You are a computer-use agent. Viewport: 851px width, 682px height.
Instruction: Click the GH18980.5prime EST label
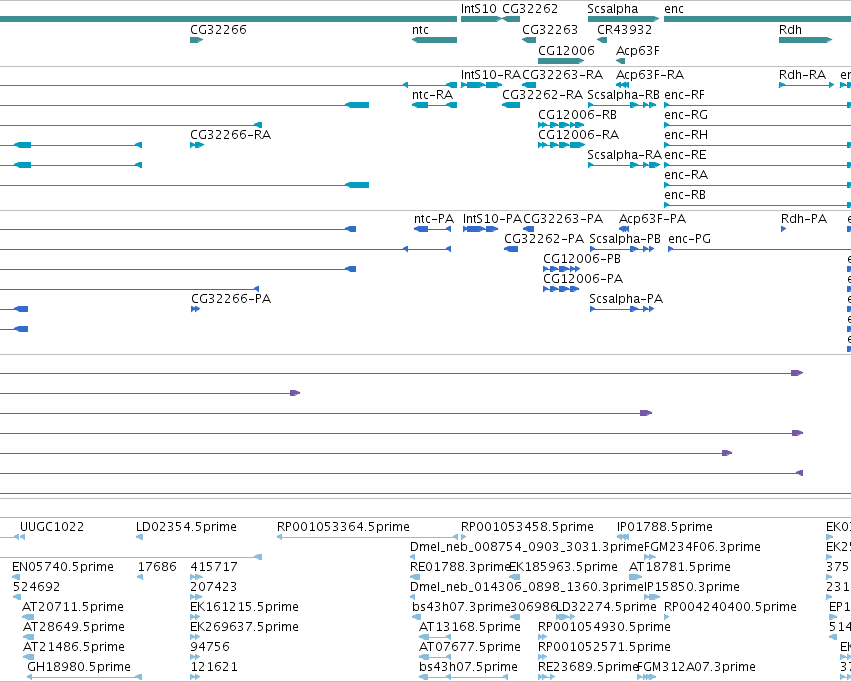pos(79,667)
